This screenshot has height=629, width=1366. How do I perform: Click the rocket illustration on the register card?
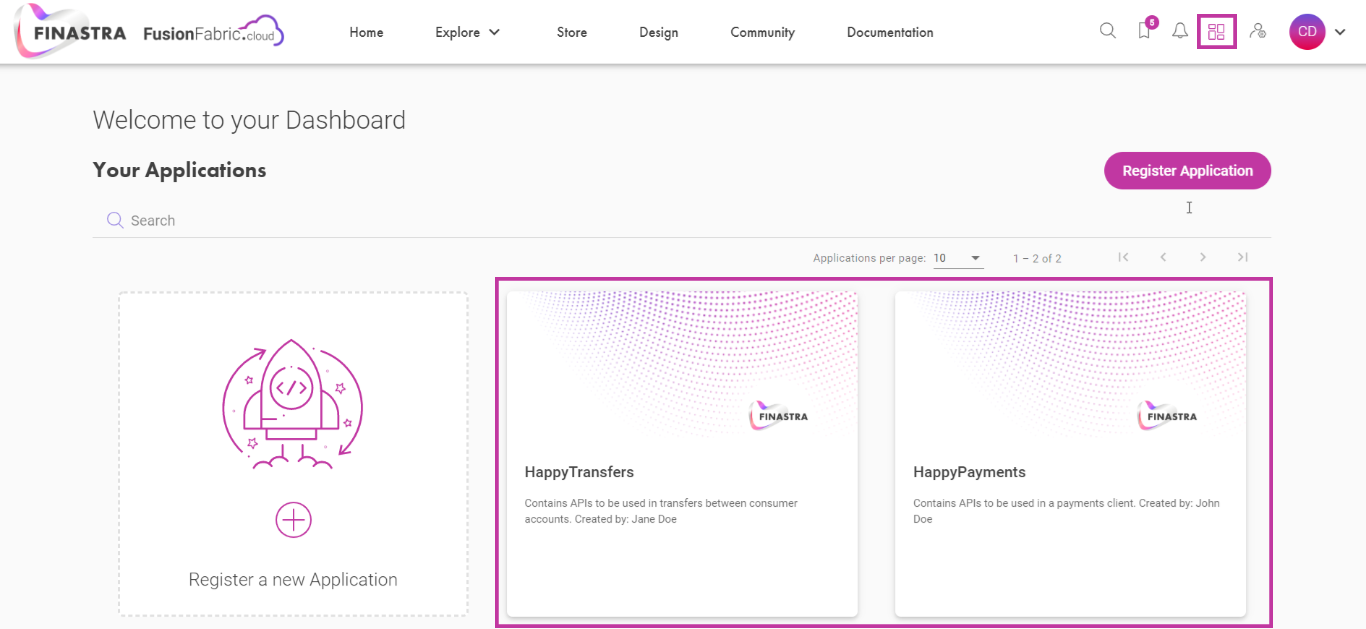coord(292,404)
